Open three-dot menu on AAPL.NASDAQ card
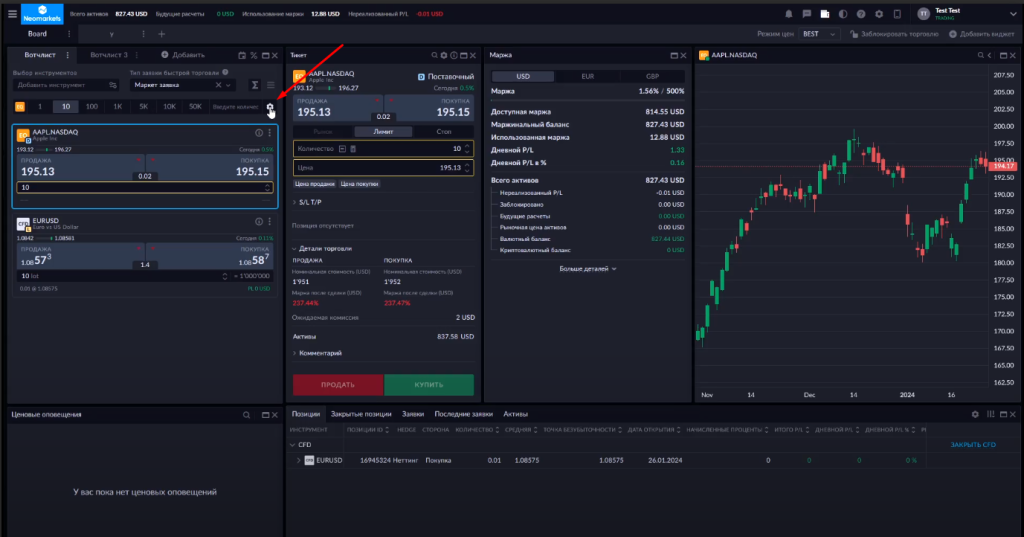The image size is (1024, 537). tap(269, 133)
